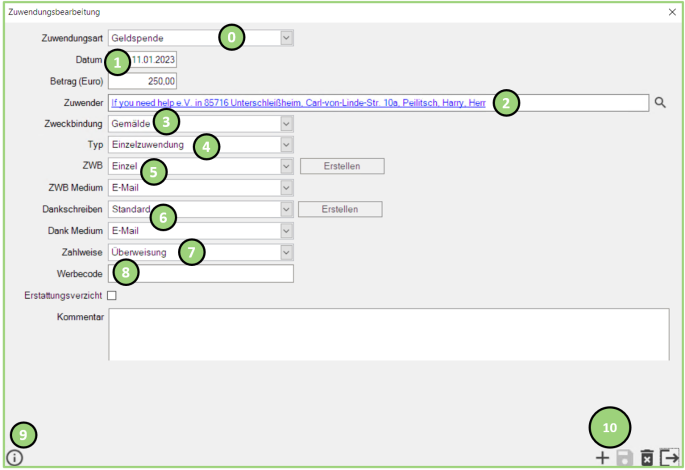
Task: Expand the Zuwendungsart dropdown
Action: (x=287, y=38)
